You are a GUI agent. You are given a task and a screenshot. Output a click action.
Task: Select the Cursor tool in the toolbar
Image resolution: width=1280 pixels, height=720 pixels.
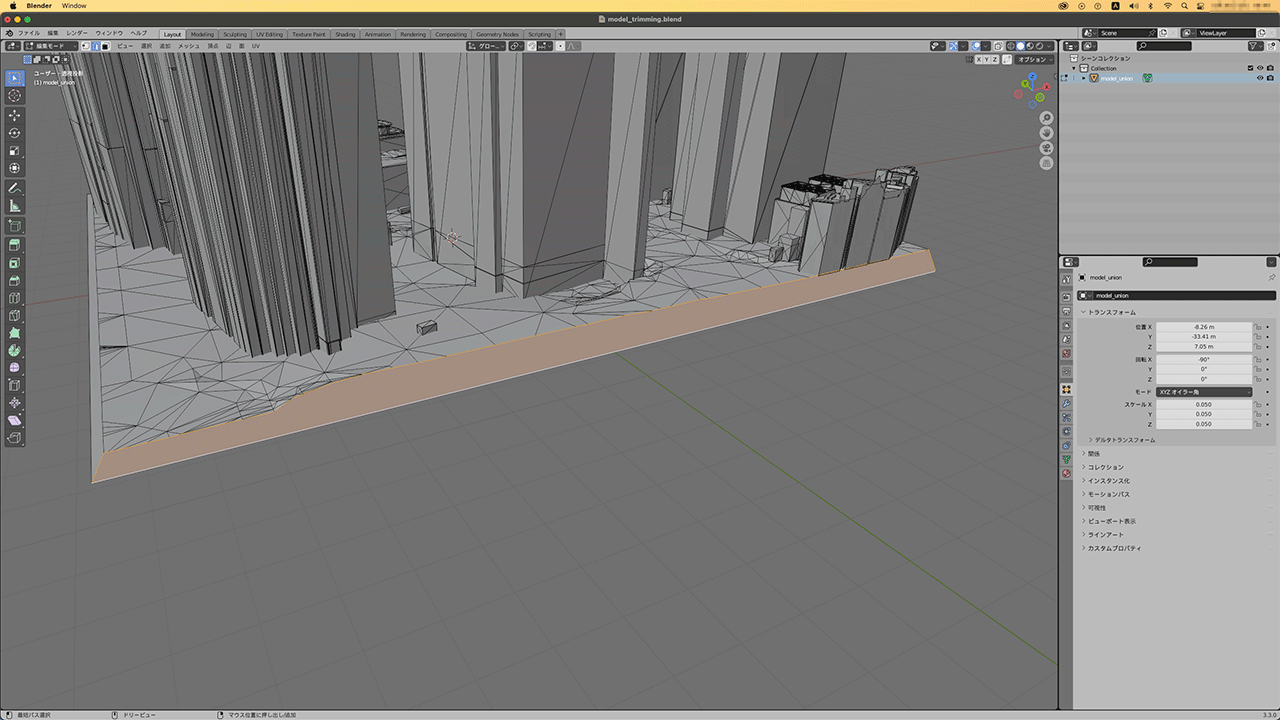[15, 95]
